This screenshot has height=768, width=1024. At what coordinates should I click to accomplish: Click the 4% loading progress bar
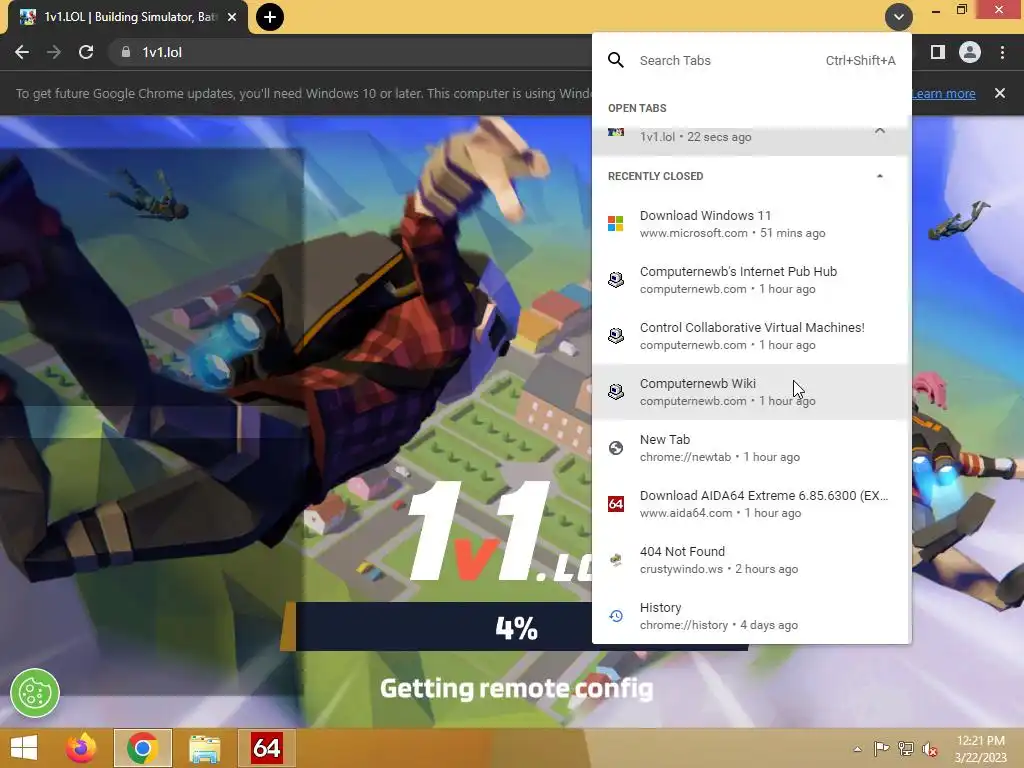(x=514, y=627)
